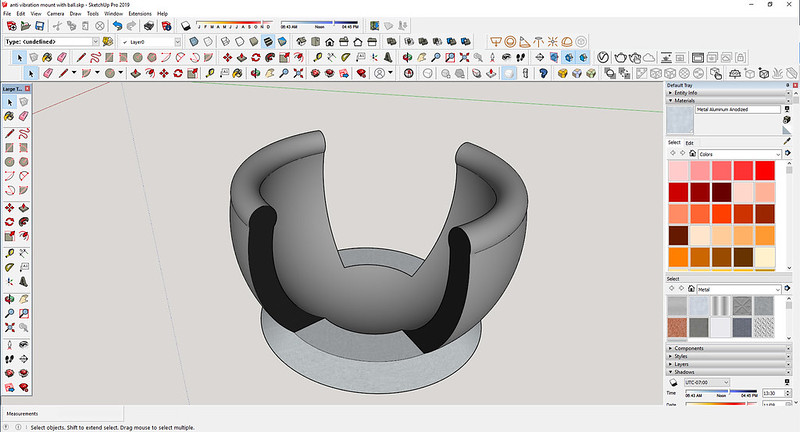This screenshot has width=800, height=432.
Task: Choose the Tape Measure in the Large Tool Set
Action: (x=9, y=253)
